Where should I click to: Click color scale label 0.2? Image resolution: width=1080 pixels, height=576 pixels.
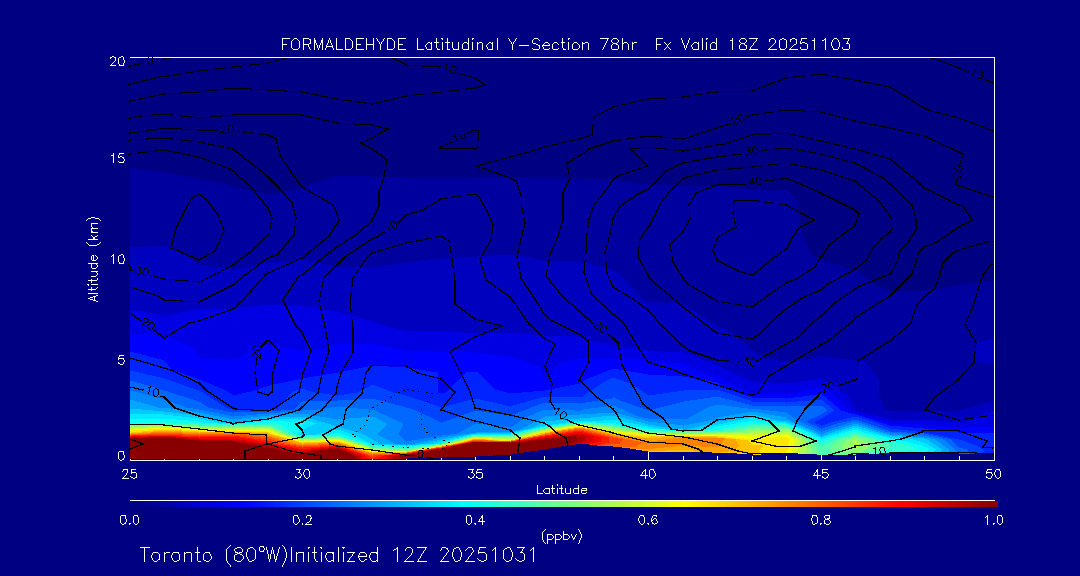pyautogui.click(x=302, y=520)
